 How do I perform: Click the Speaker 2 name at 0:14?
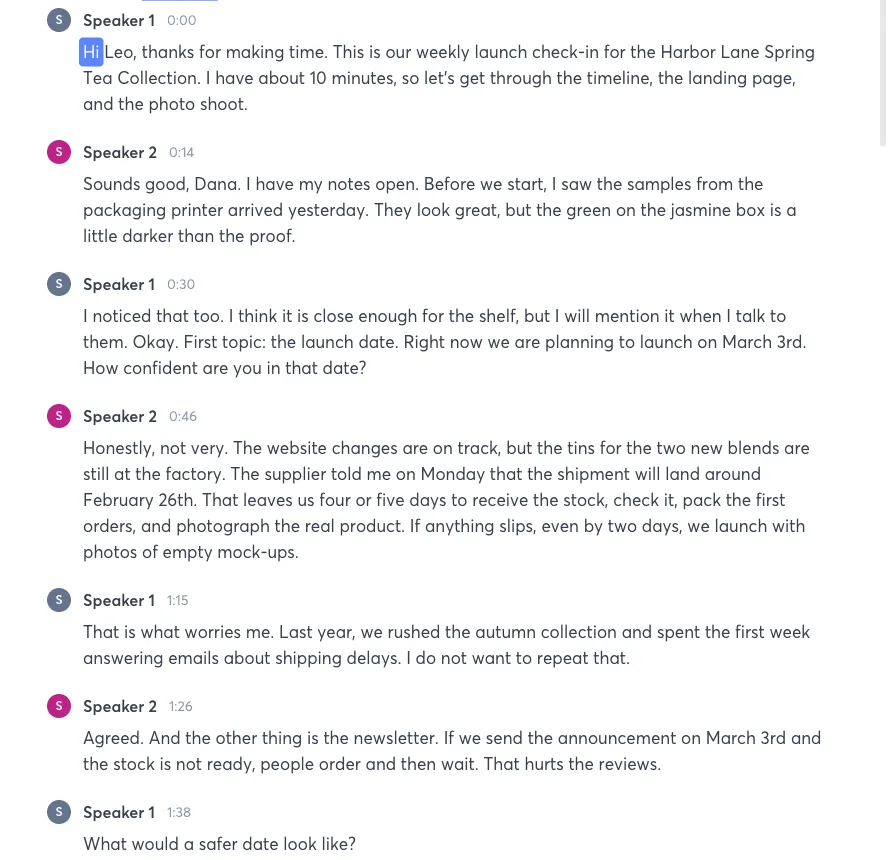[x=119, y=152]
